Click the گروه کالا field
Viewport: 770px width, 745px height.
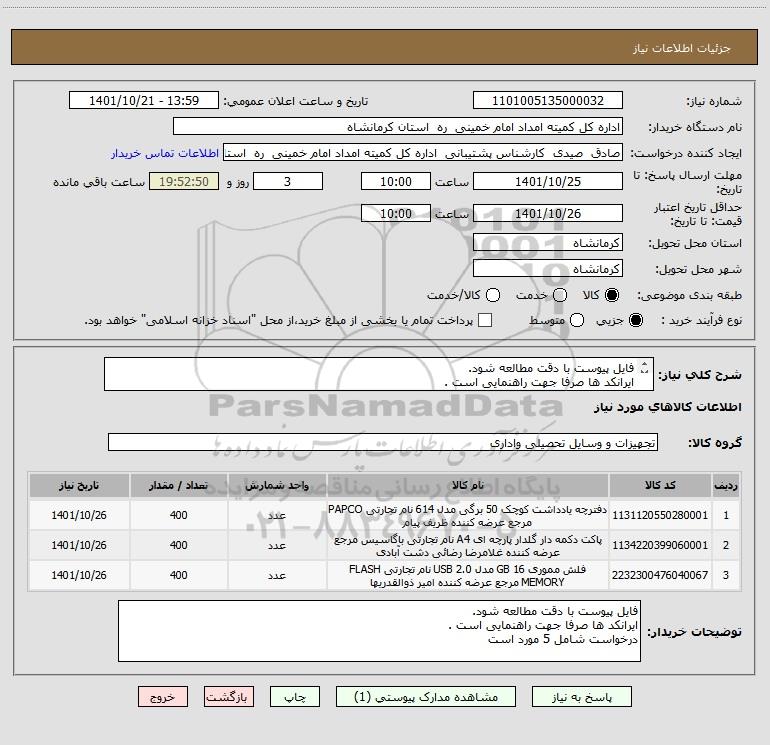[x=383, y=442]
